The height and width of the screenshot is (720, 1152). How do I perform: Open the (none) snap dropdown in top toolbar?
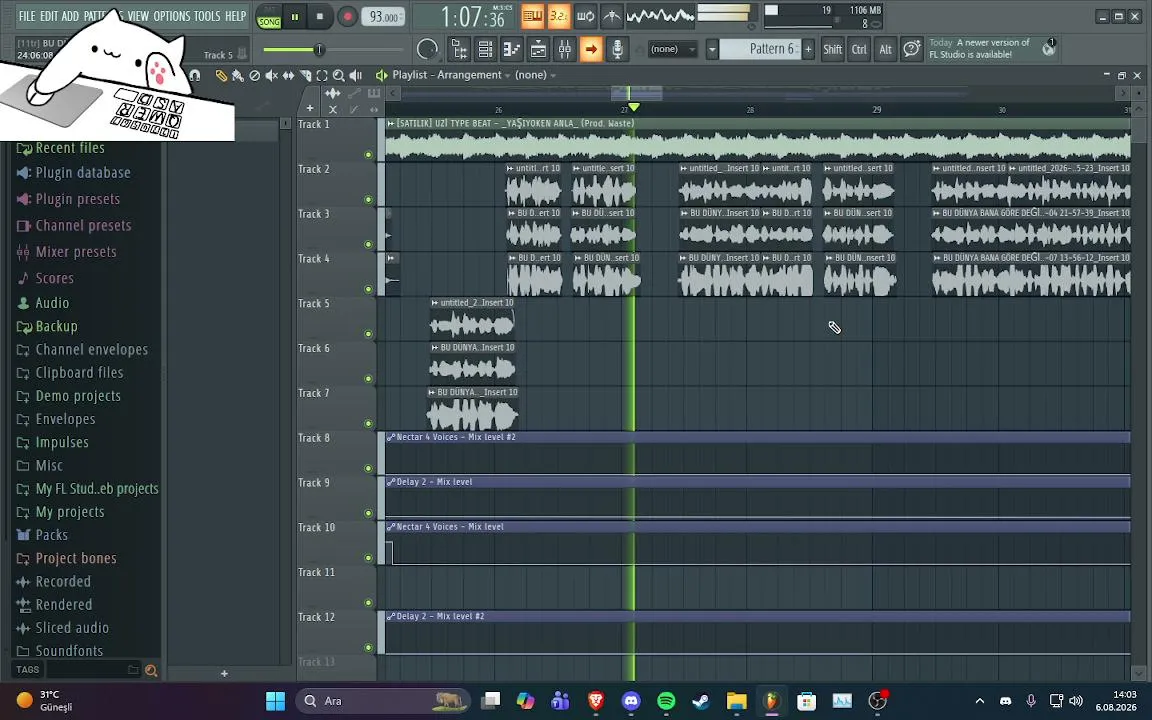click(672, 49)
